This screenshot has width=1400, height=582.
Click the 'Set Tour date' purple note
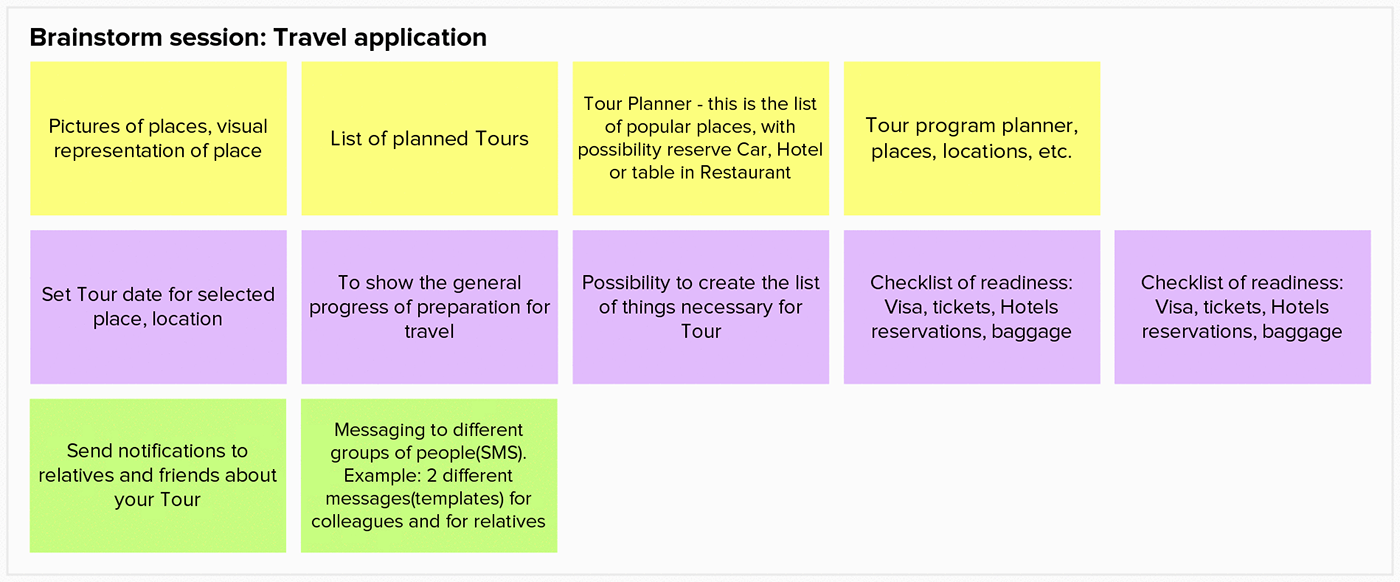click(x=158, y=307)
